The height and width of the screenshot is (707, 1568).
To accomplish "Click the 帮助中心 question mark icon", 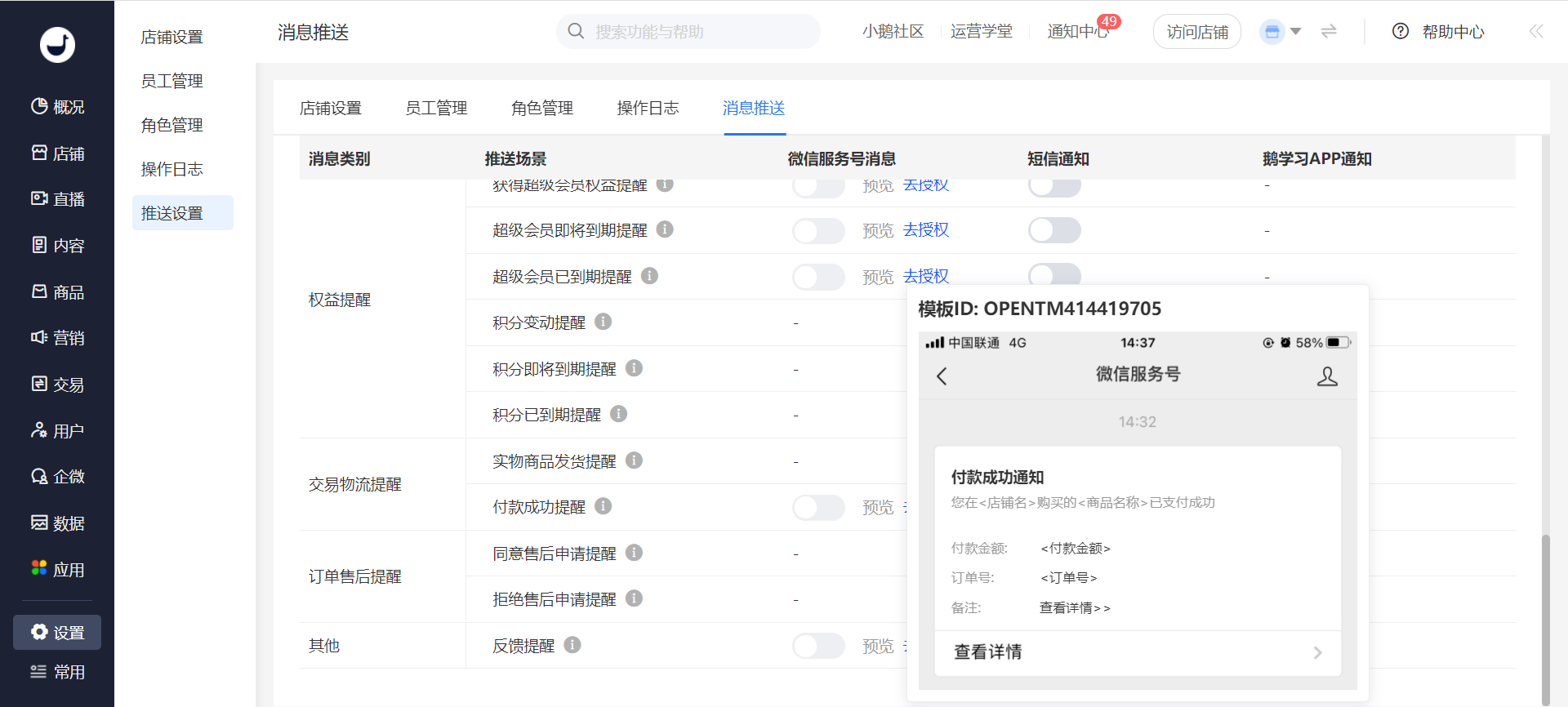I will tap(1401, 31).
